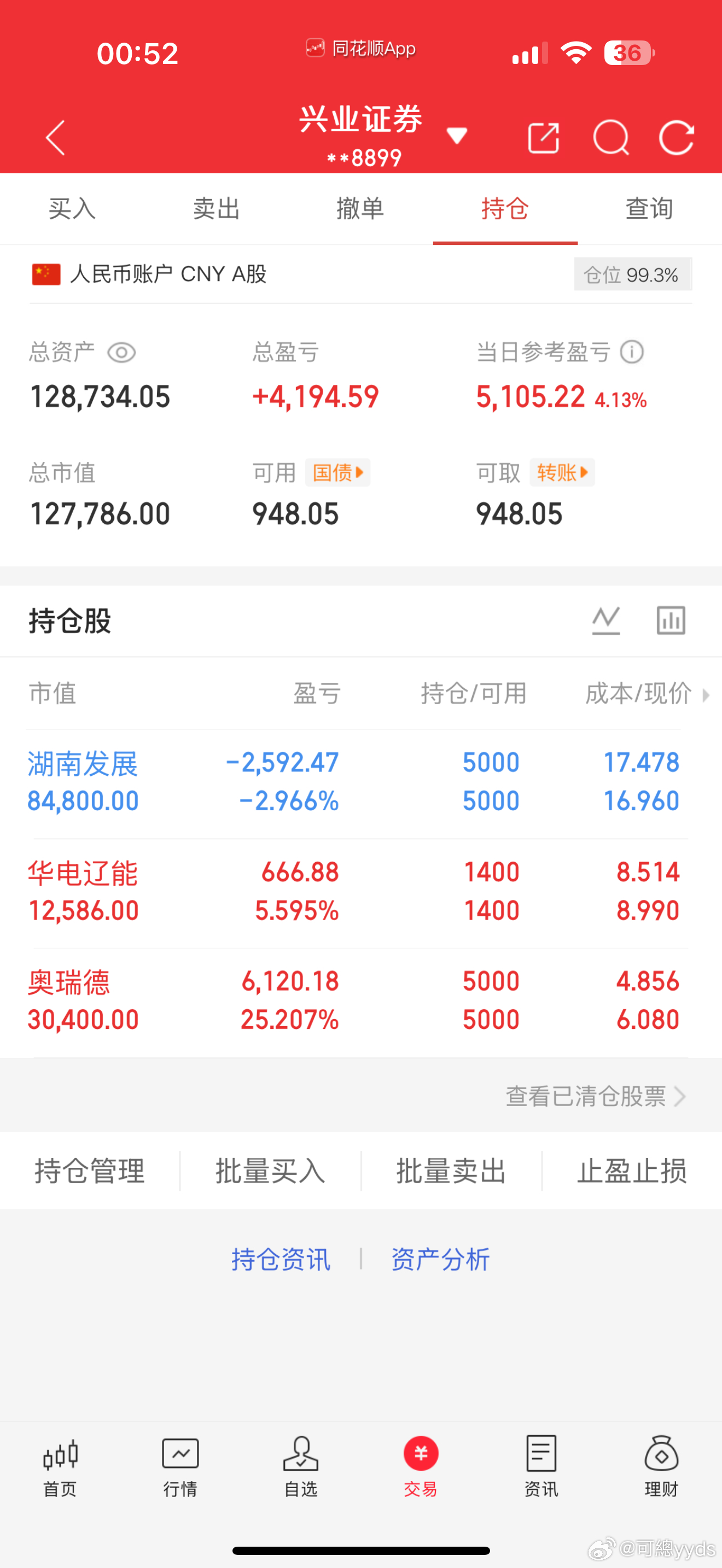Open 理财 in bottom navigation
This screenshot has height=1568, width=722.
pyautogui.click(x=661, y=1467)
